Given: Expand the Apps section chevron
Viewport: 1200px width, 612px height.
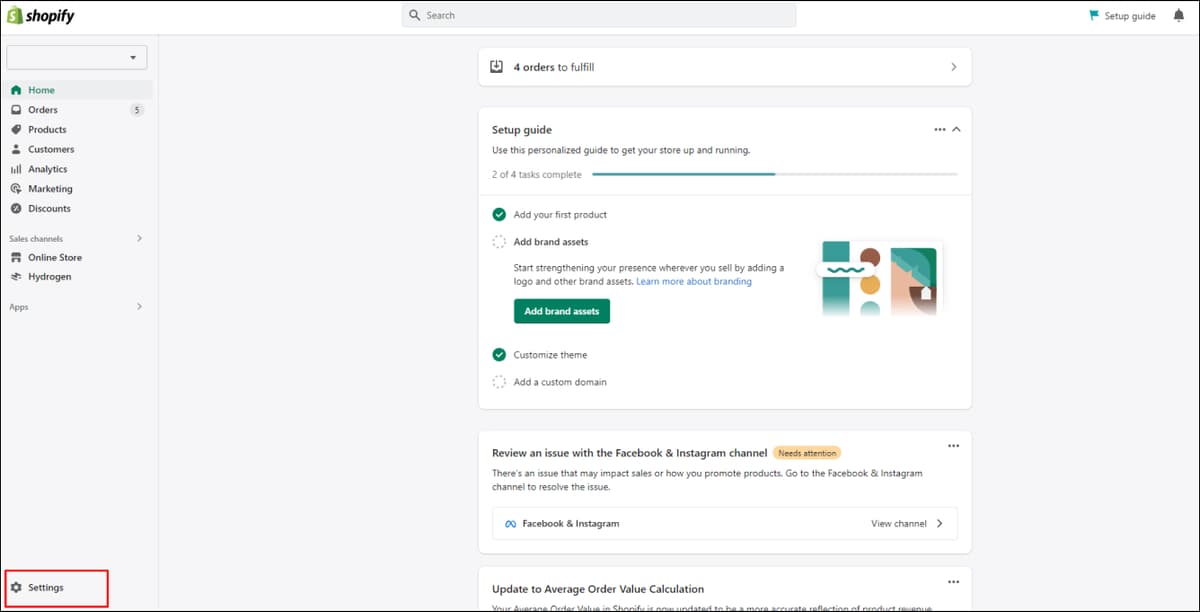Looking at the screenshot, I should pyautogui.click(x=139, y=307).
